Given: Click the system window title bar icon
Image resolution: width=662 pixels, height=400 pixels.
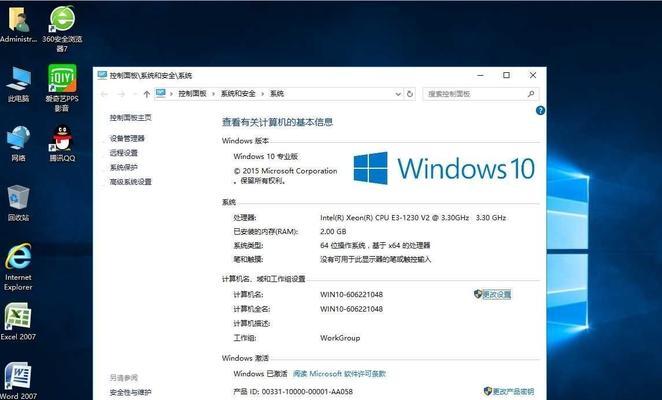Looking at the screenshot, I should 102,75.
